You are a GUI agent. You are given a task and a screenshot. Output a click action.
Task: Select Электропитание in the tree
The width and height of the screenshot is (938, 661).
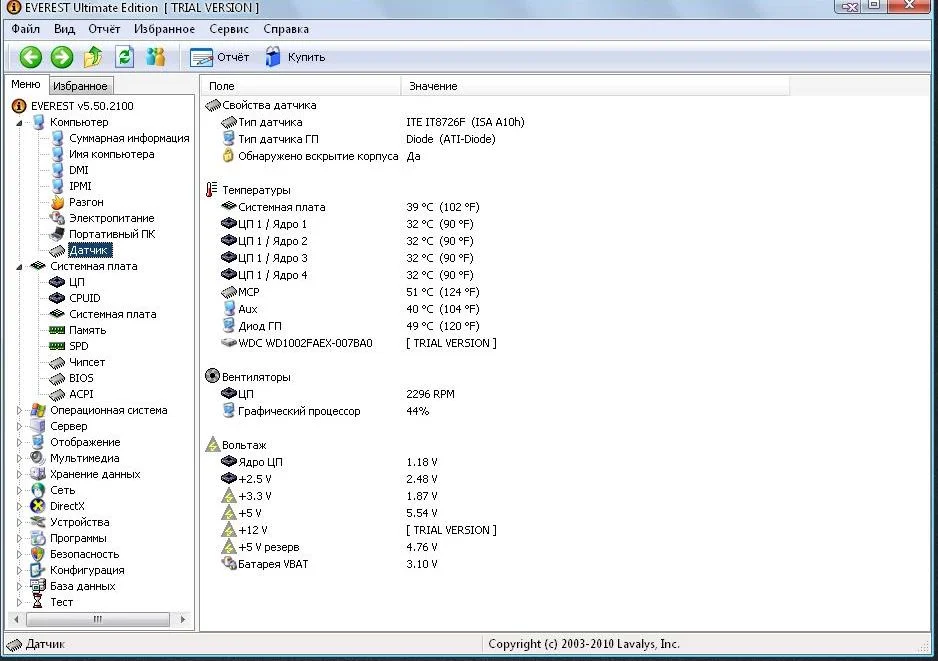point(111,218)
